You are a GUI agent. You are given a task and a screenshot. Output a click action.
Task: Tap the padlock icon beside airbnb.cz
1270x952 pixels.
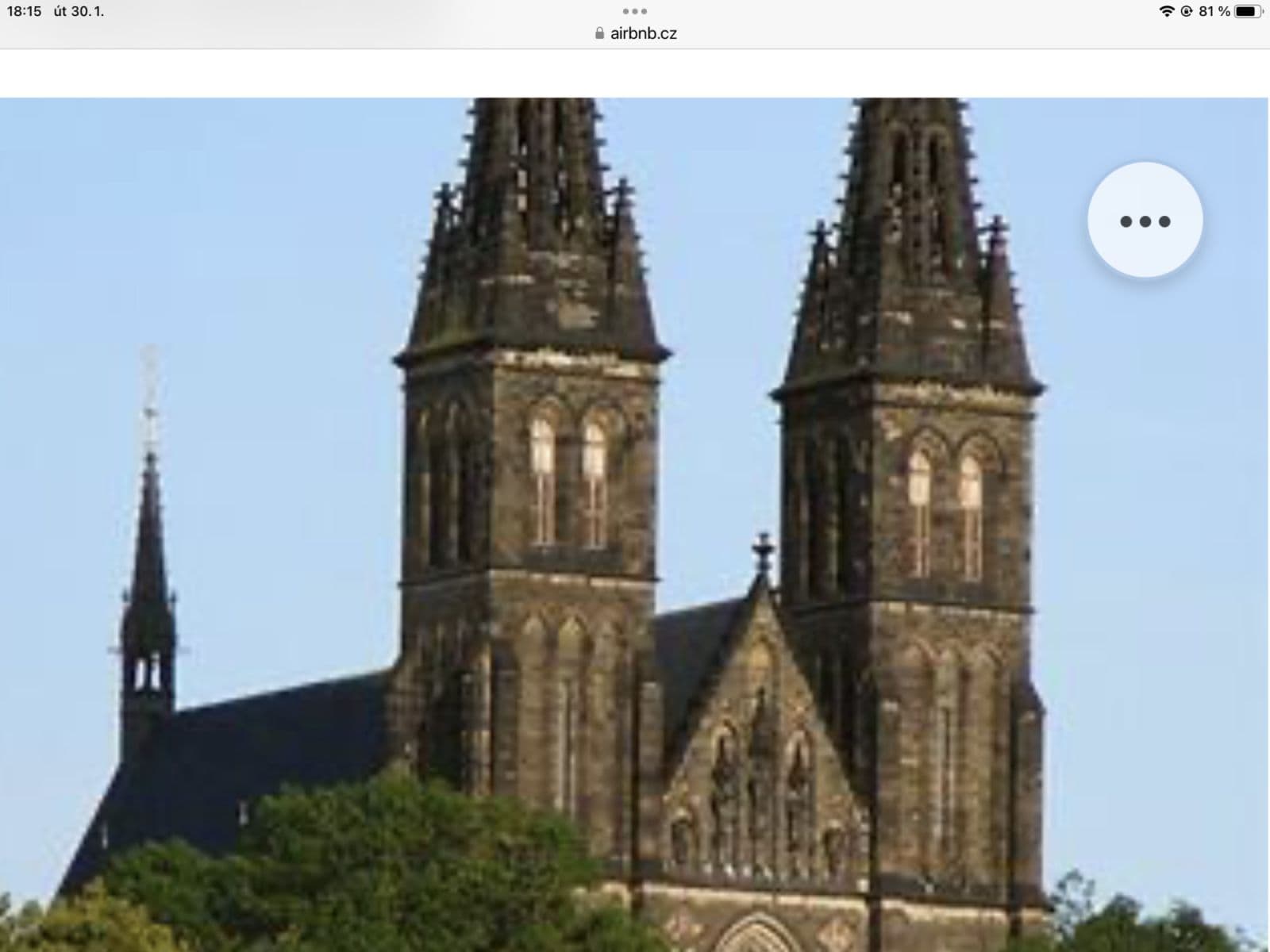(599, 33)
